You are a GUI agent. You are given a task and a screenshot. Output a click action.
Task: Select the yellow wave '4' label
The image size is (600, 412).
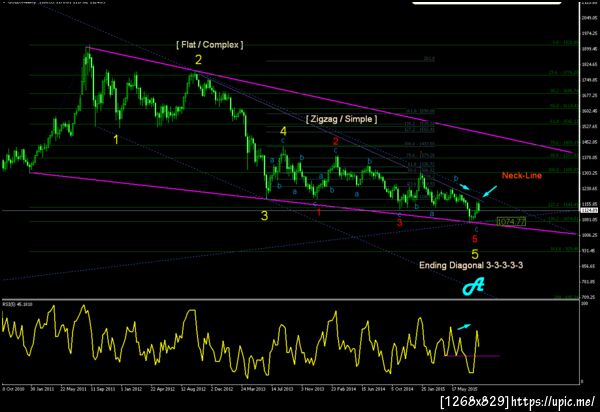[283, 131]
